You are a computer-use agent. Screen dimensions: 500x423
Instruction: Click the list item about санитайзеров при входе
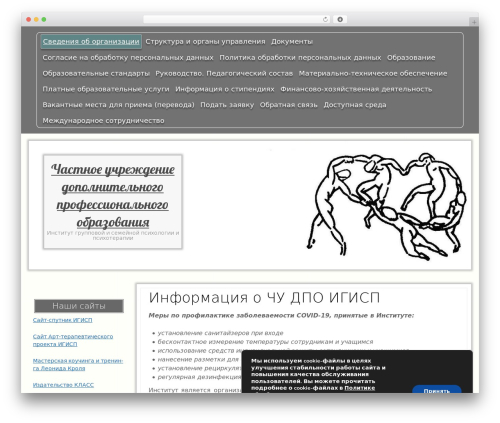(220, 333)
